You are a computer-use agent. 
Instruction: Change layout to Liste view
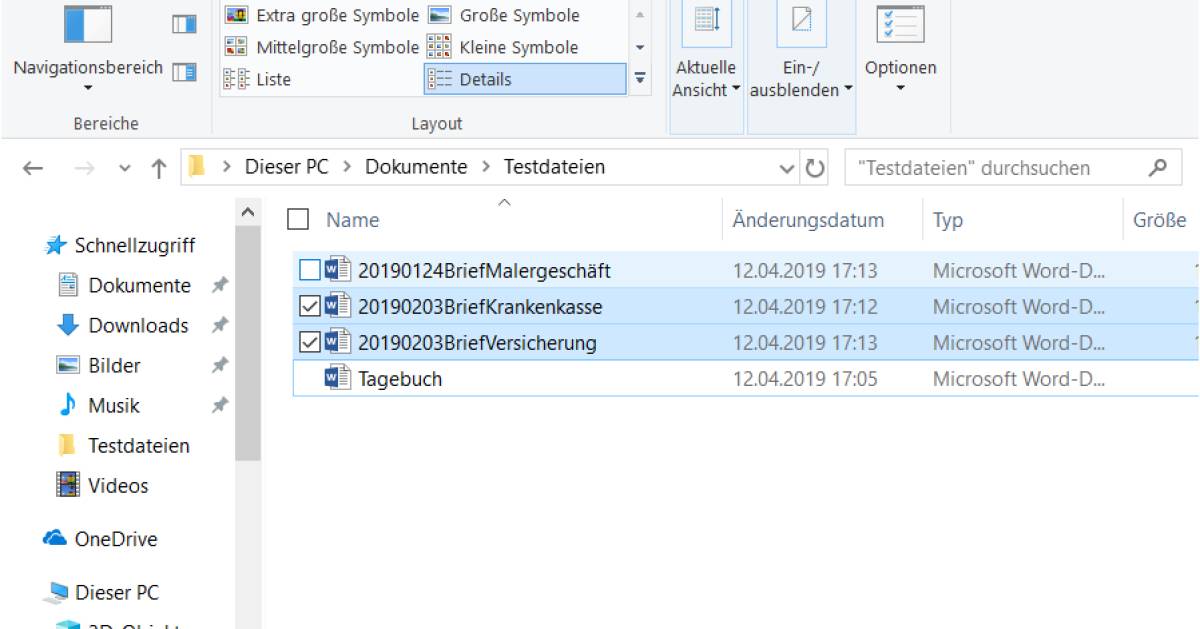point(270,79)
